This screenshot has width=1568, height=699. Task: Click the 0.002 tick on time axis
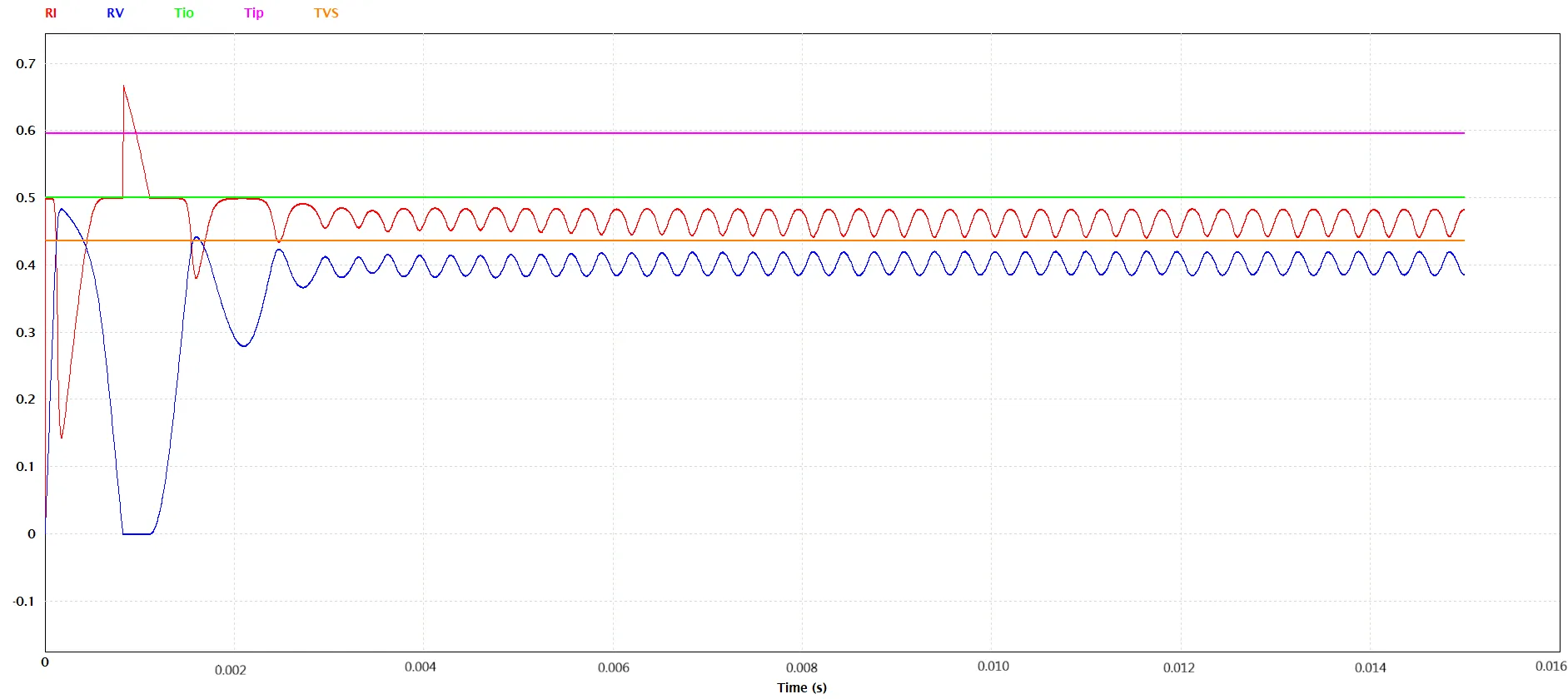[x=231, y=670]
